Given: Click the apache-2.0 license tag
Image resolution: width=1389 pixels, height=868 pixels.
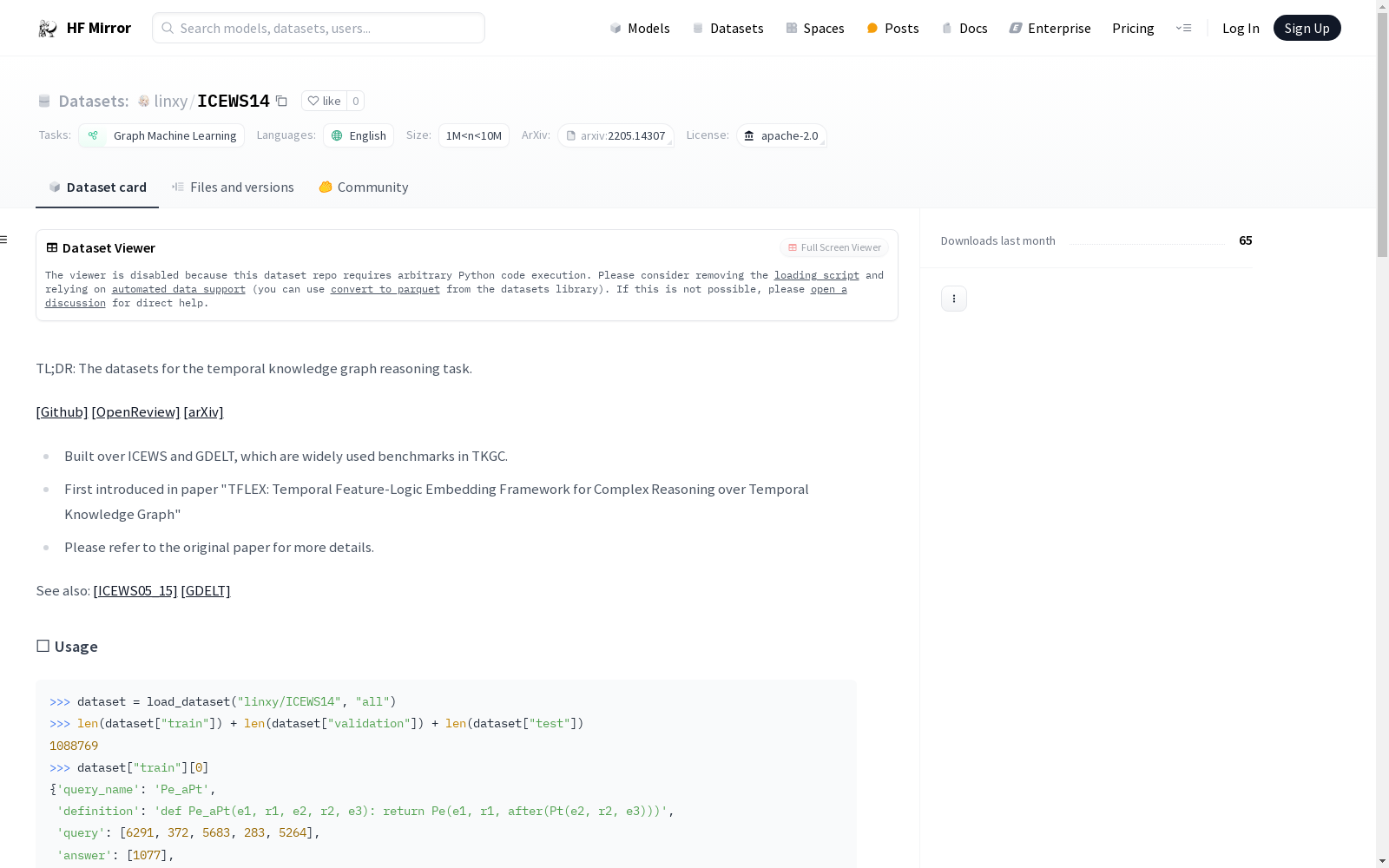Looking at the screenshot, I should [781, 135].
